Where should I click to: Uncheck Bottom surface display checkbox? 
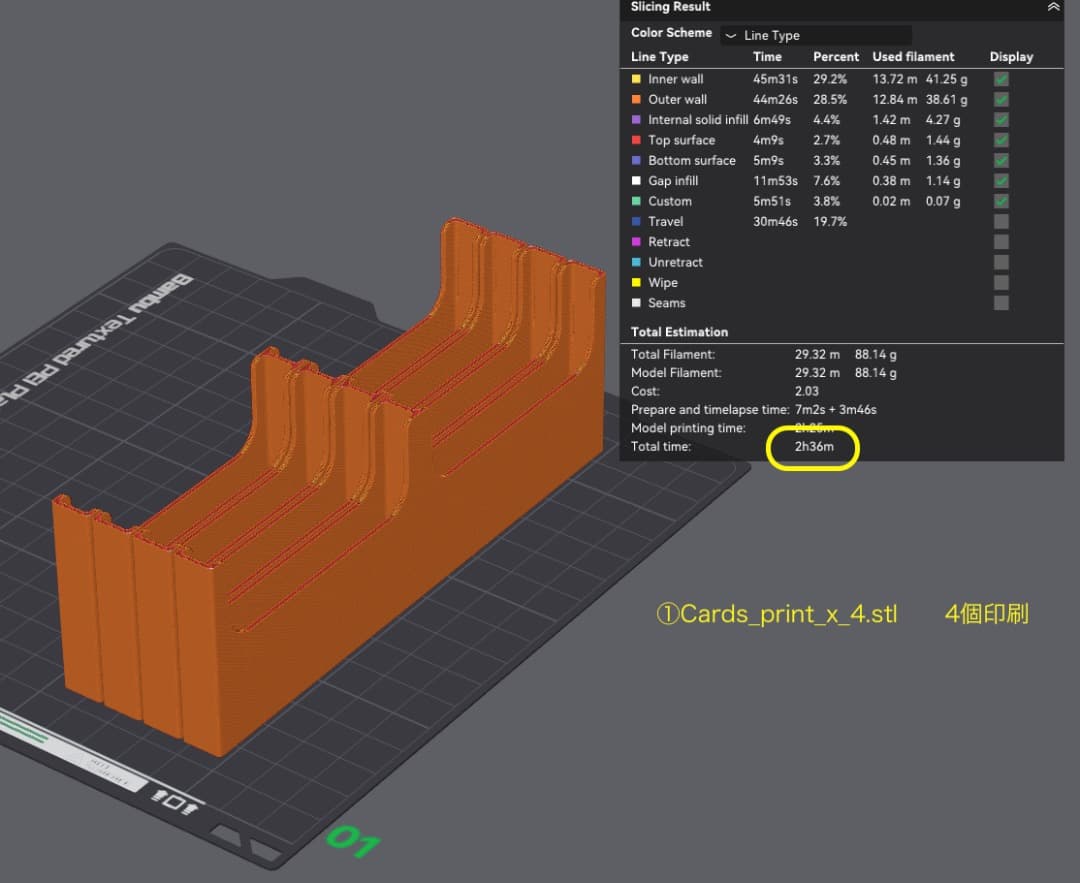click(x=1001, y=160)
